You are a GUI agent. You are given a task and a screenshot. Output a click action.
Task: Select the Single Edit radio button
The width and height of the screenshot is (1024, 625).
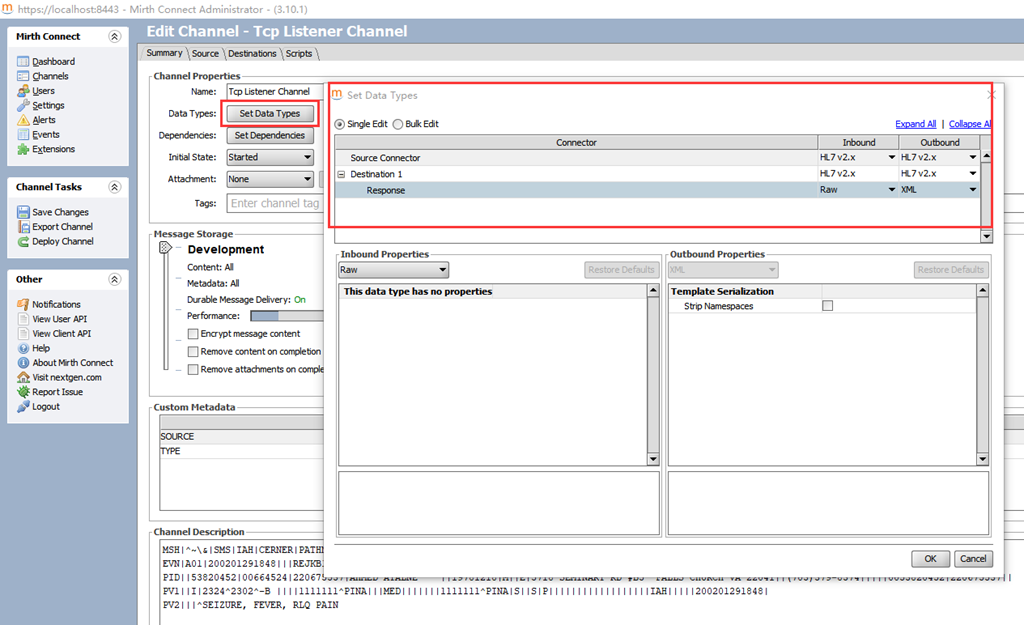click(340, 124)
